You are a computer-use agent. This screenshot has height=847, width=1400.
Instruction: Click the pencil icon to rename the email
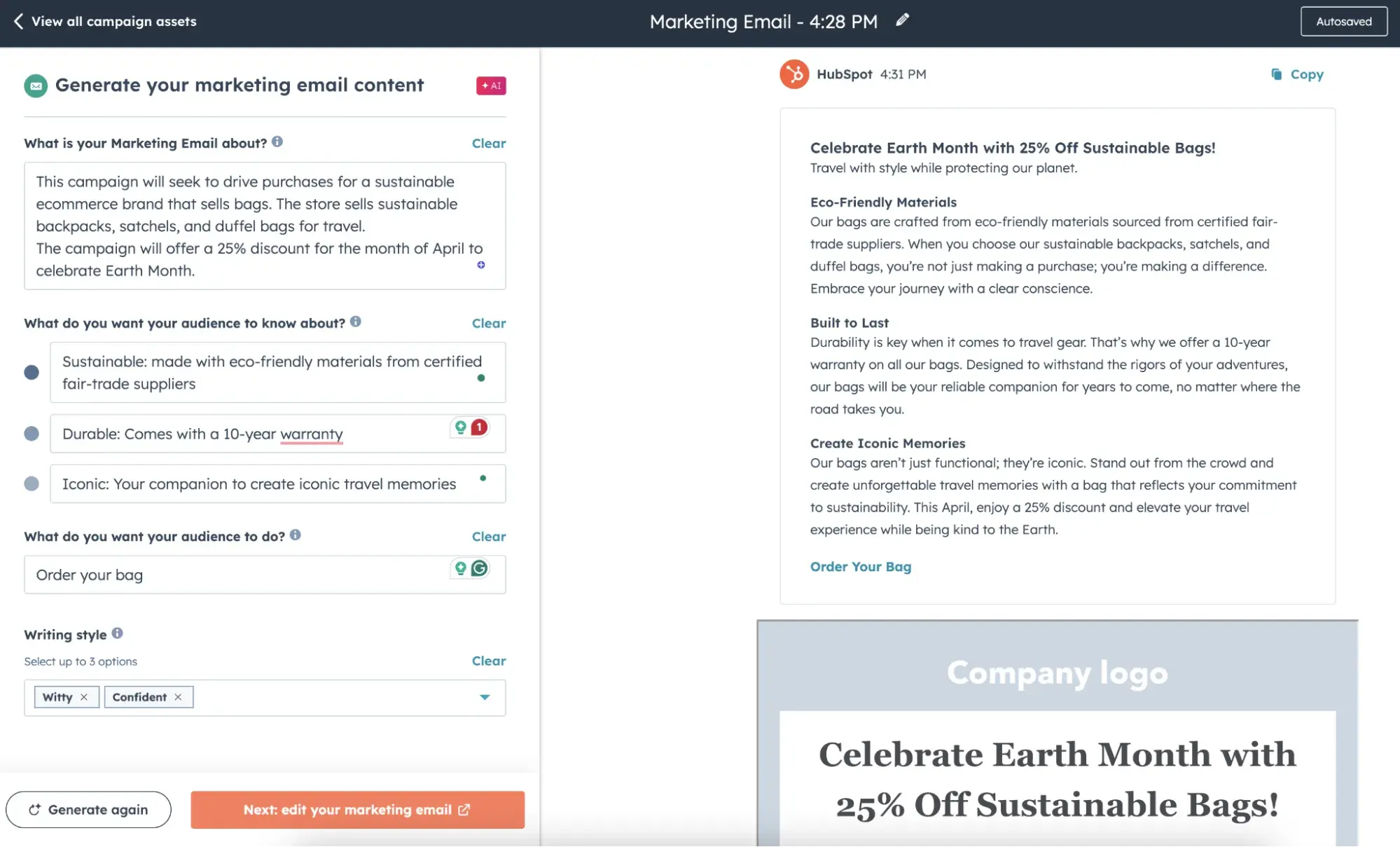(x=902, y=20)
